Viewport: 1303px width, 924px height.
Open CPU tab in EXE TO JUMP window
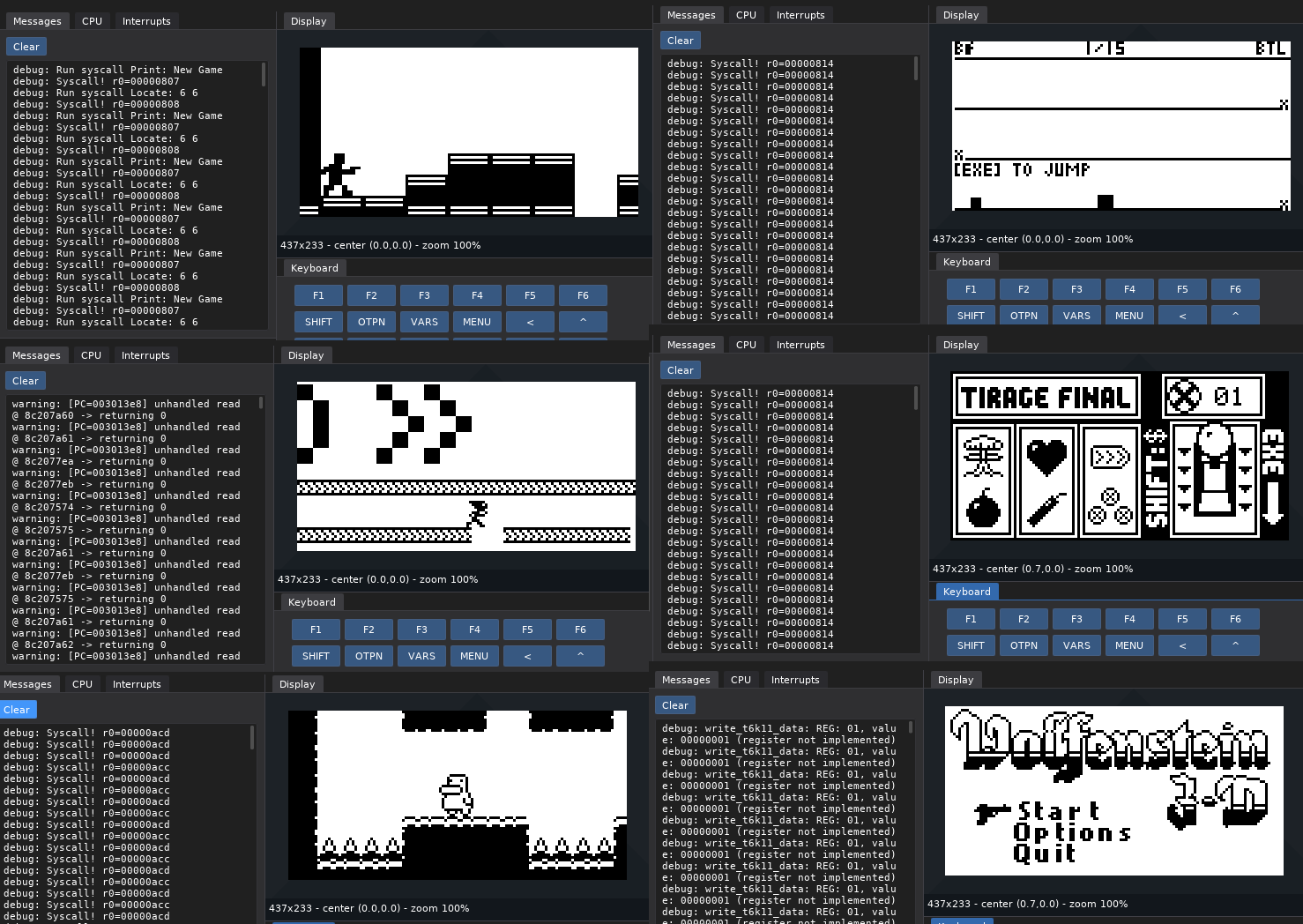click(746, 15)
